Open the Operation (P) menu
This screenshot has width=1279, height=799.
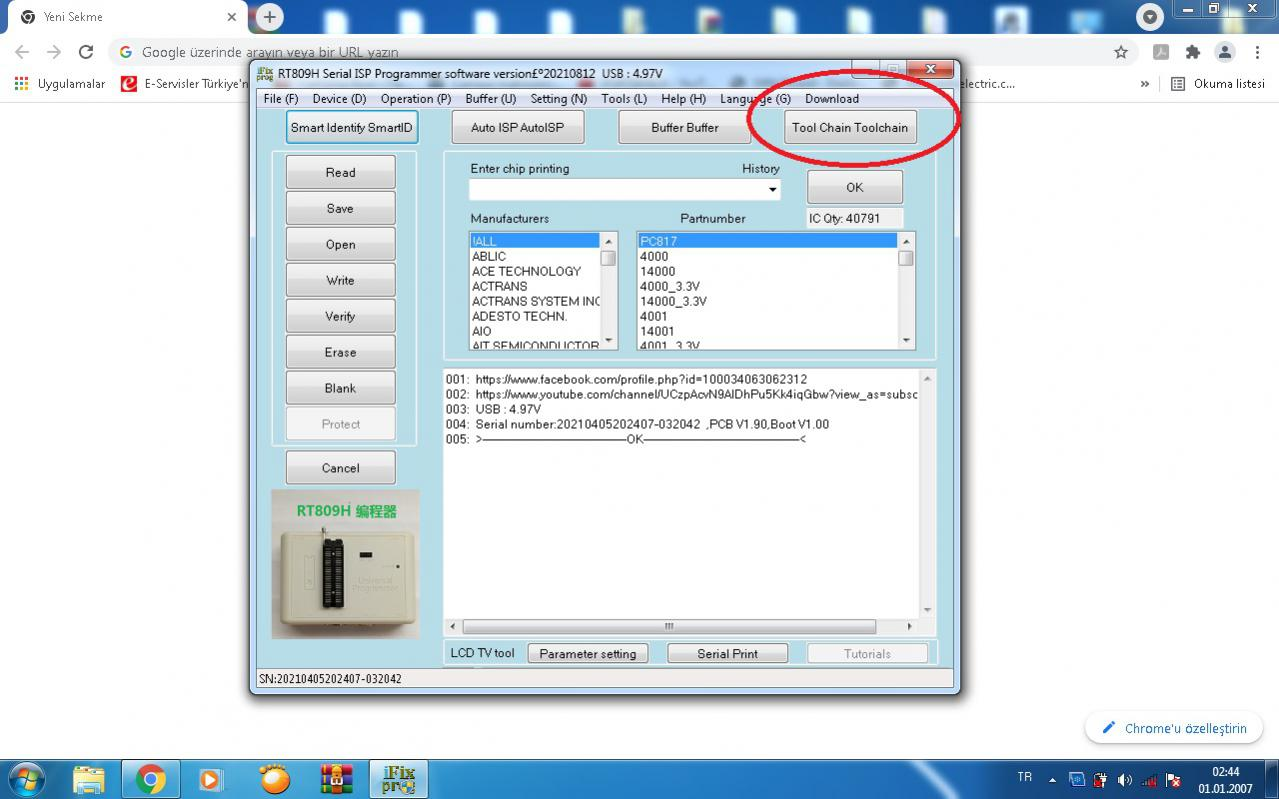pos(415,99)
